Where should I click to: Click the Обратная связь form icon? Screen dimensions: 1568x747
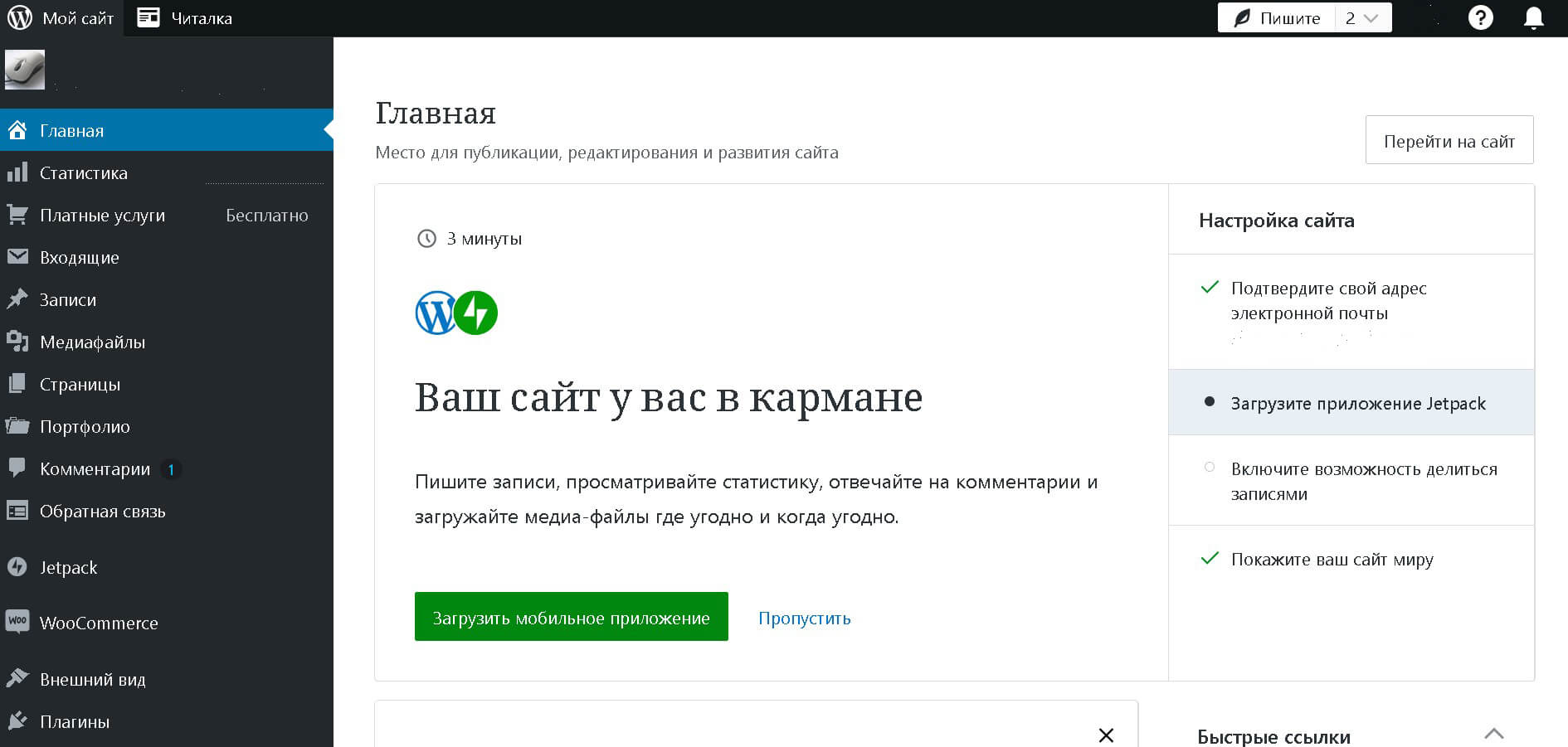[17, 511]
